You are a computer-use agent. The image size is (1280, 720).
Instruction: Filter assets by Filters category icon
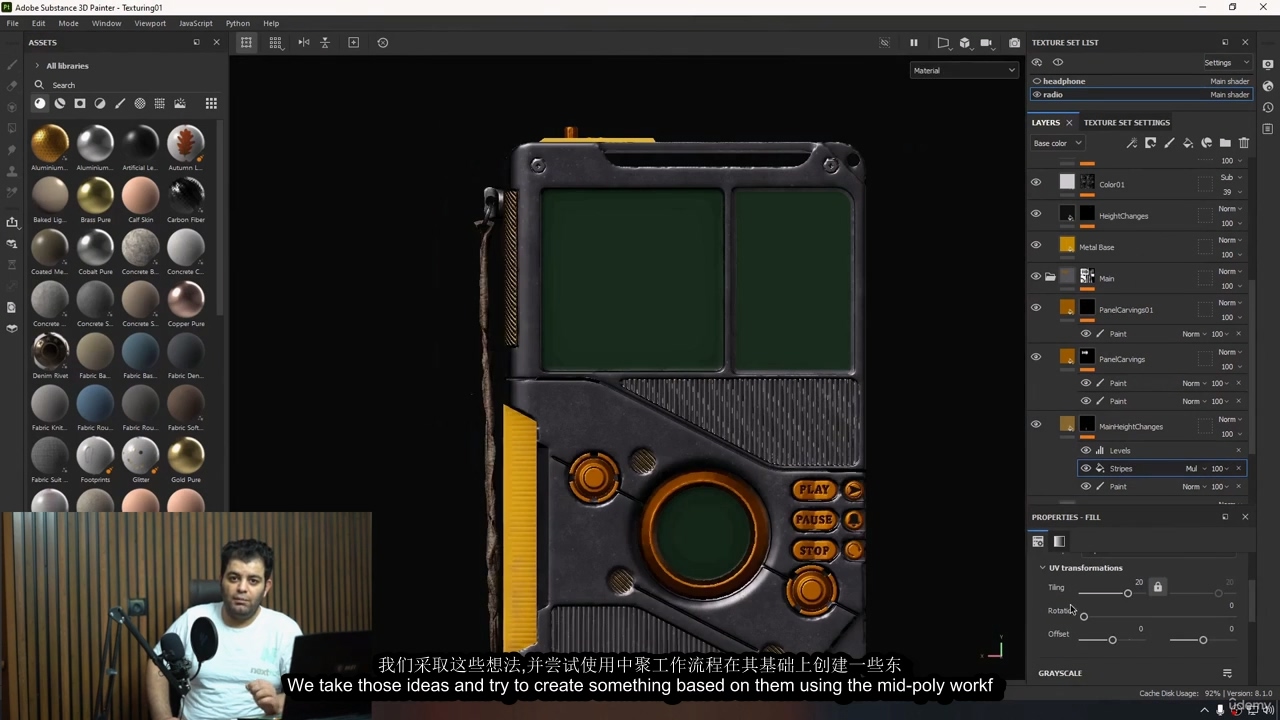(100, 103)
